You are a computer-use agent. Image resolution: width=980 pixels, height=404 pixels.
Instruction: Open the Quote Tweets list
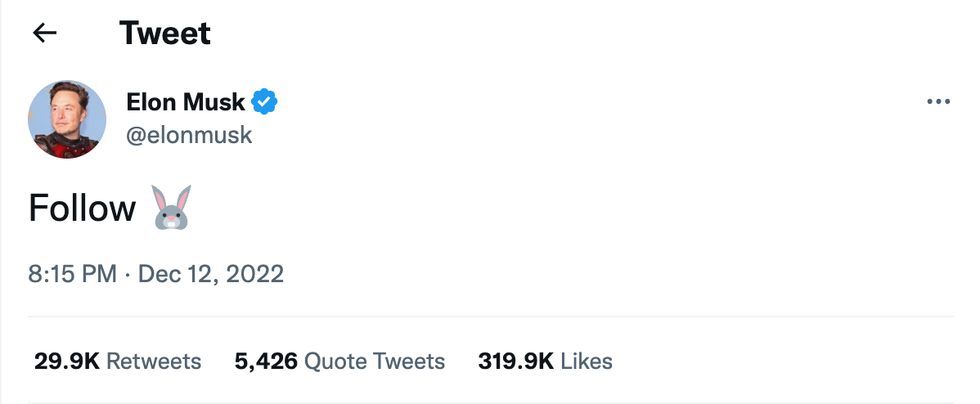pyautogui.click(x=374, y=361)
